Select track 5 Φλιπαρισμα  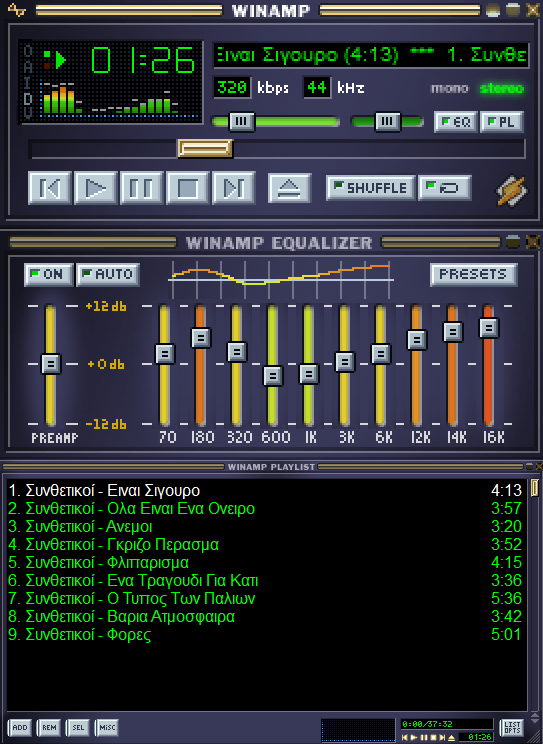pyautogui.click(x=264, y=562)
